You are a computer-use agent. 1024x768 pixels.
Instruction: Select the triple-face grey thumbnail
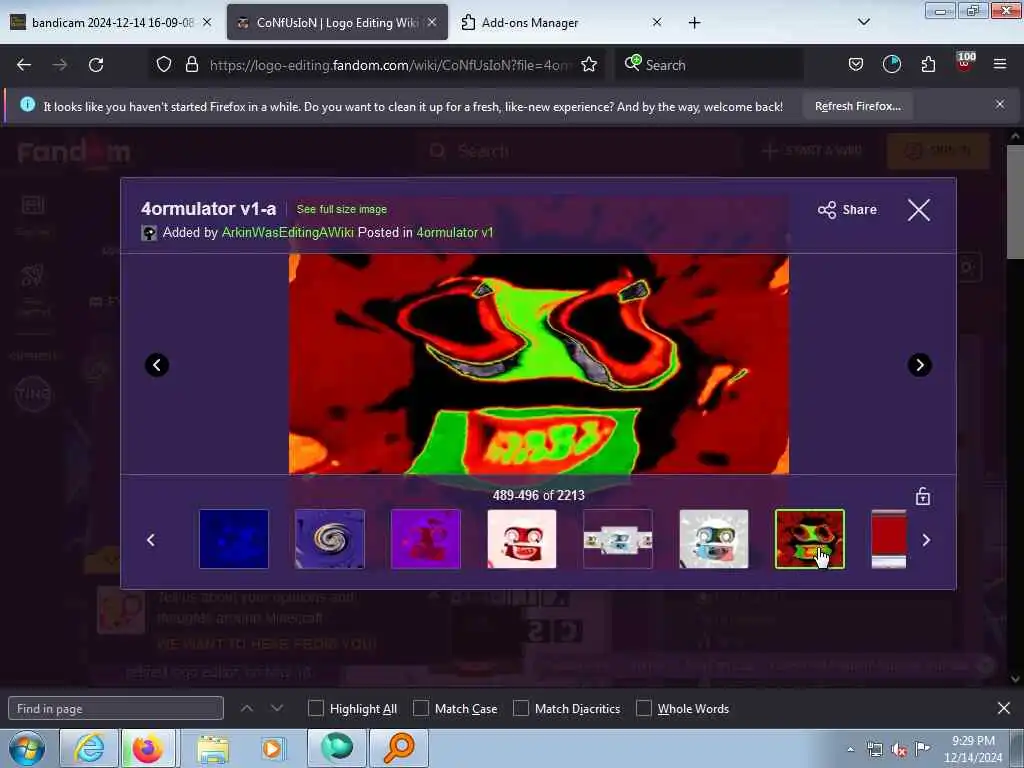click(x=618, y=539)
